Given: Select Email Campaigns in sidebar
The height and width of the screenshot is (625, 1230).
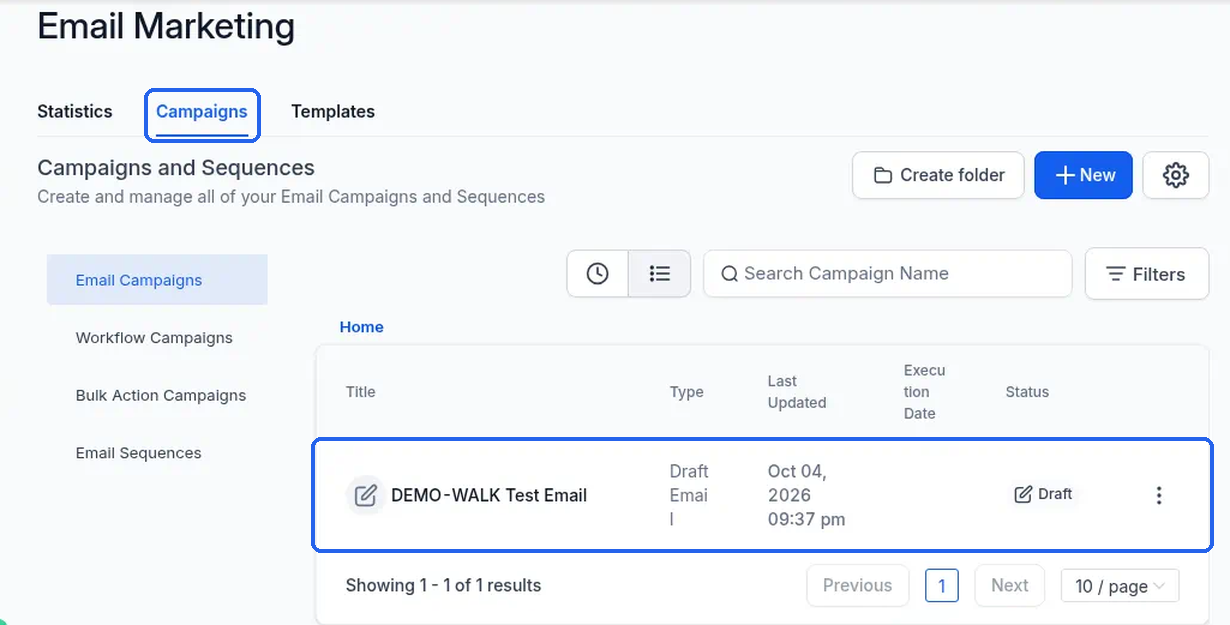Looking at the screenshot, I should tap(157, 280).
